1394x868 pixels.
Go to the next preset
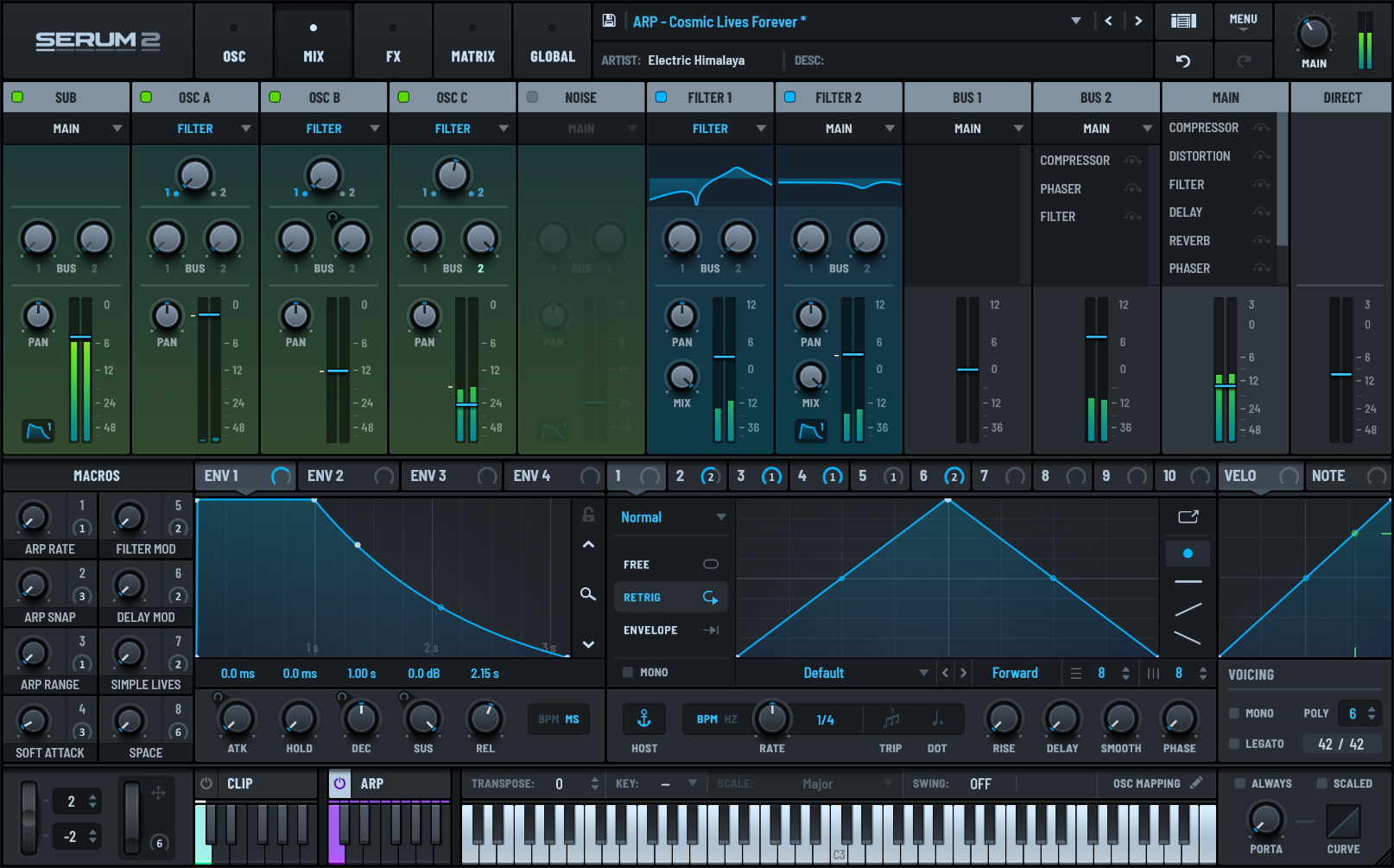click(1138, 21)
